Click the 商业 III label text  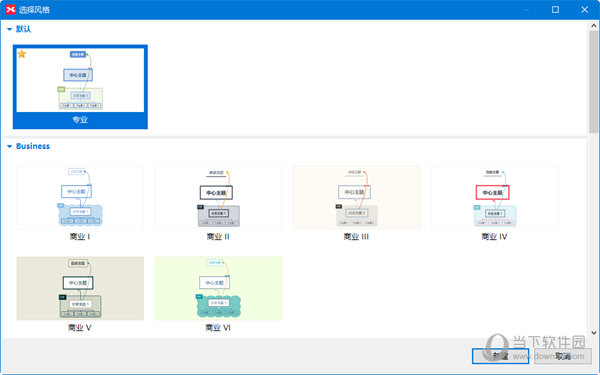pyautogui.click(x=356, y=237)
